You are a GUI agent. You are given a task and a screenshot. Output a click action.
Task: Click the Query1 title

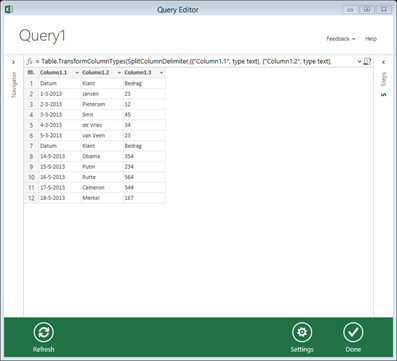(42, 35)
